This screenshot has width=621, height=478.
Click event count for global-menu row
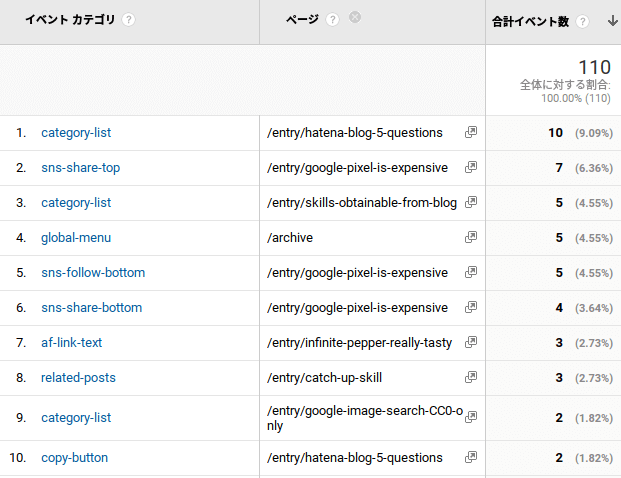coord(584,238)
